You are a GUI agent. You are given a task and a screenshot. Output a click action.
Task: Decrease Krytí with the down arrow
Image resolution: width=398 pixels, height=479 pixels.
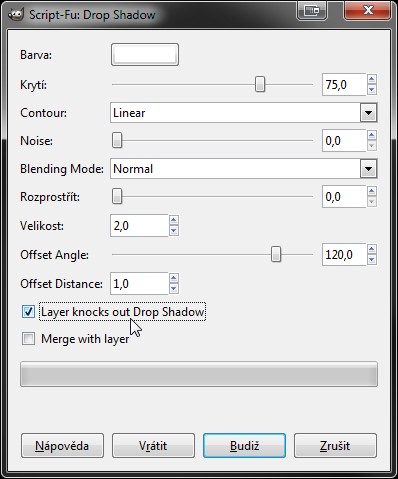tap(372, 90)
